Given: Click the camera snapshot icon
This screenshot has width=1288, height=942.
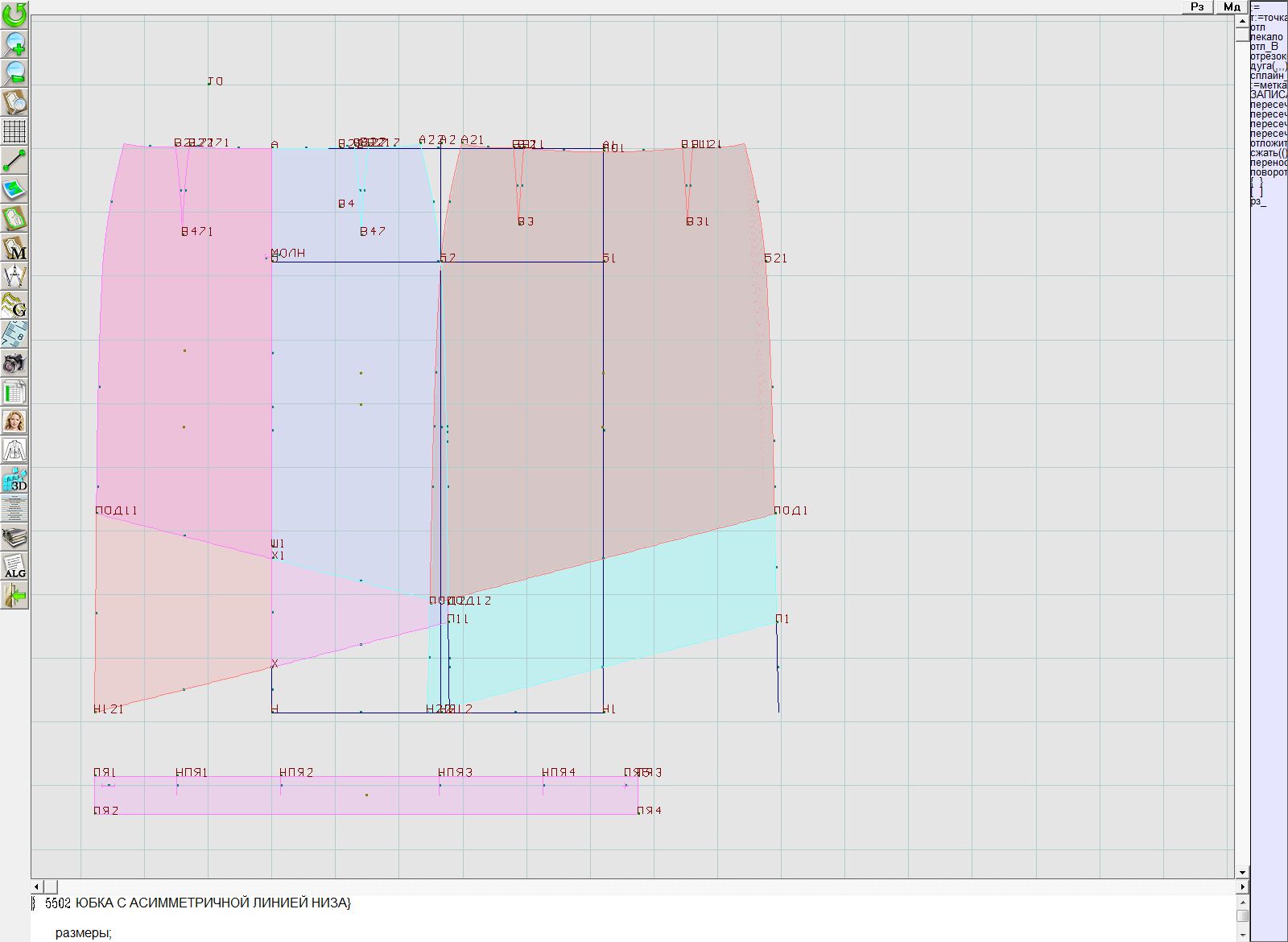Looking at the screenshot, I should pos(14,363).
